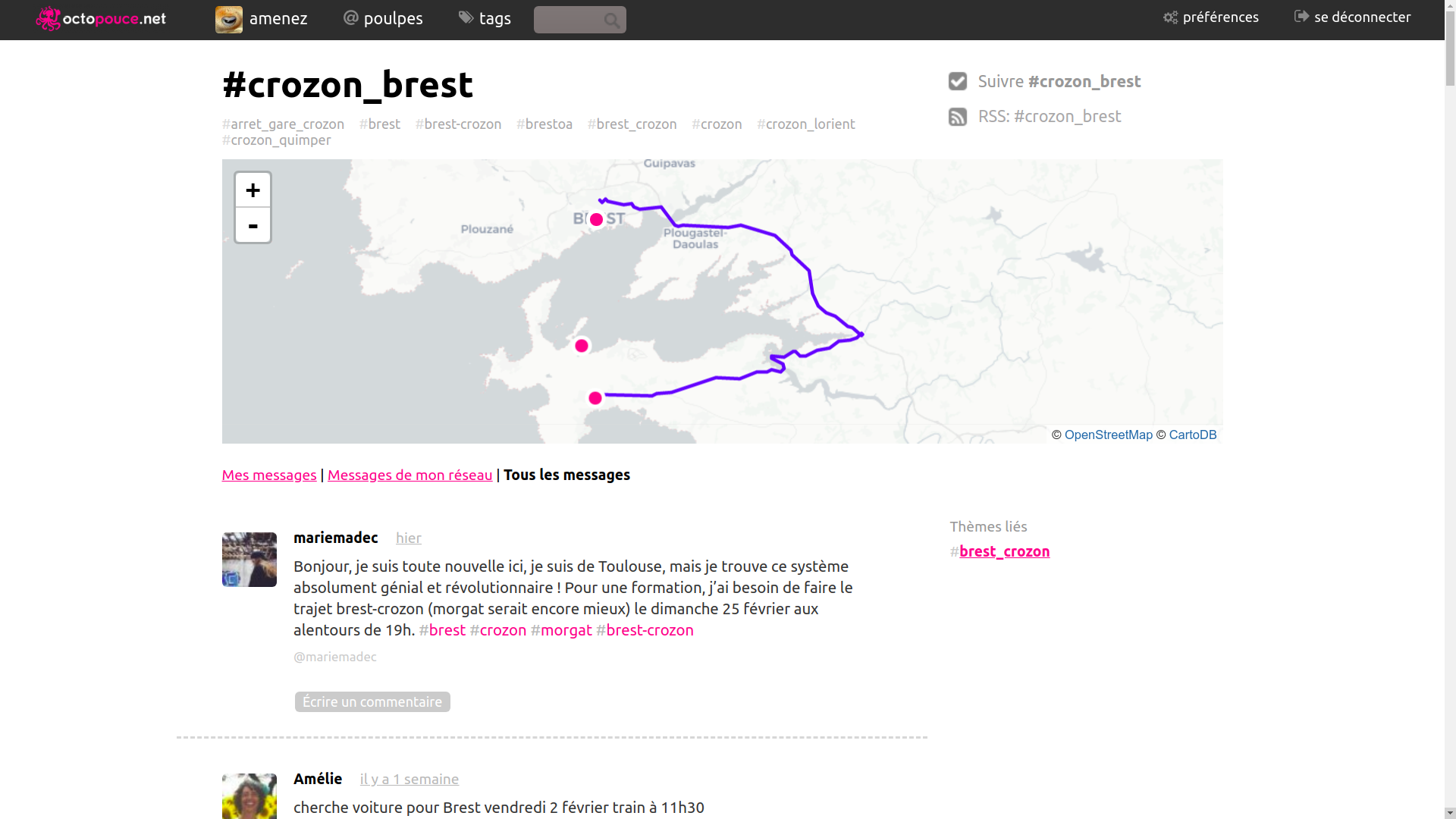The height and width of the screenshot is (819, 1456).
Task: Open the RSS feed icon for #crozon_brest
Action: pyautogui.click(x=958, y=117)
